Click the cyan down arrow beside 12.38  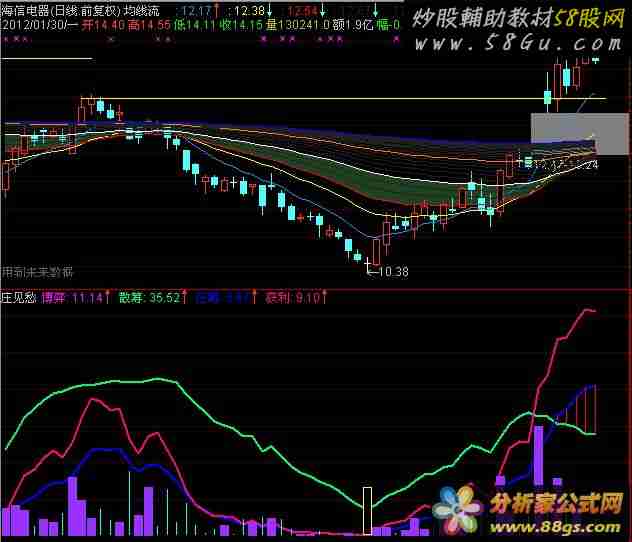coord(269,10)
